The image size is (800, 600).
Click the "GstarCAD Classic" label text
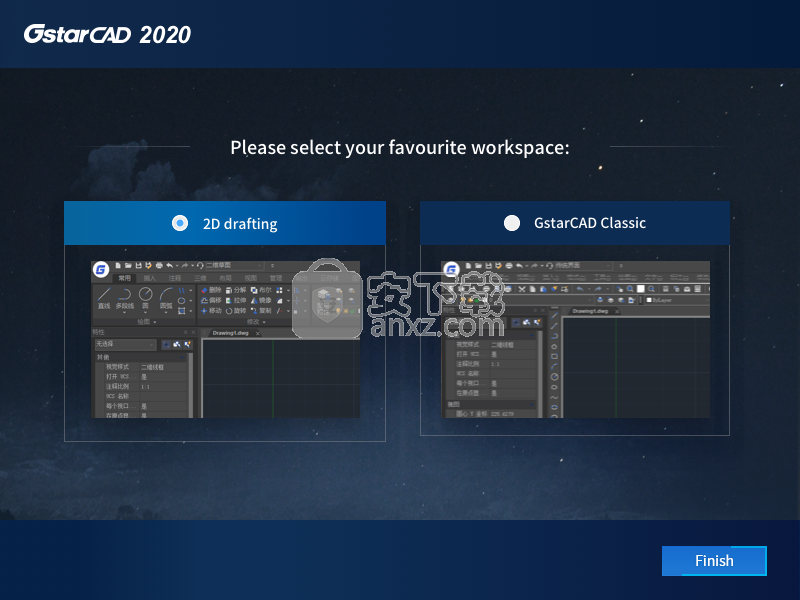point(590,223)
